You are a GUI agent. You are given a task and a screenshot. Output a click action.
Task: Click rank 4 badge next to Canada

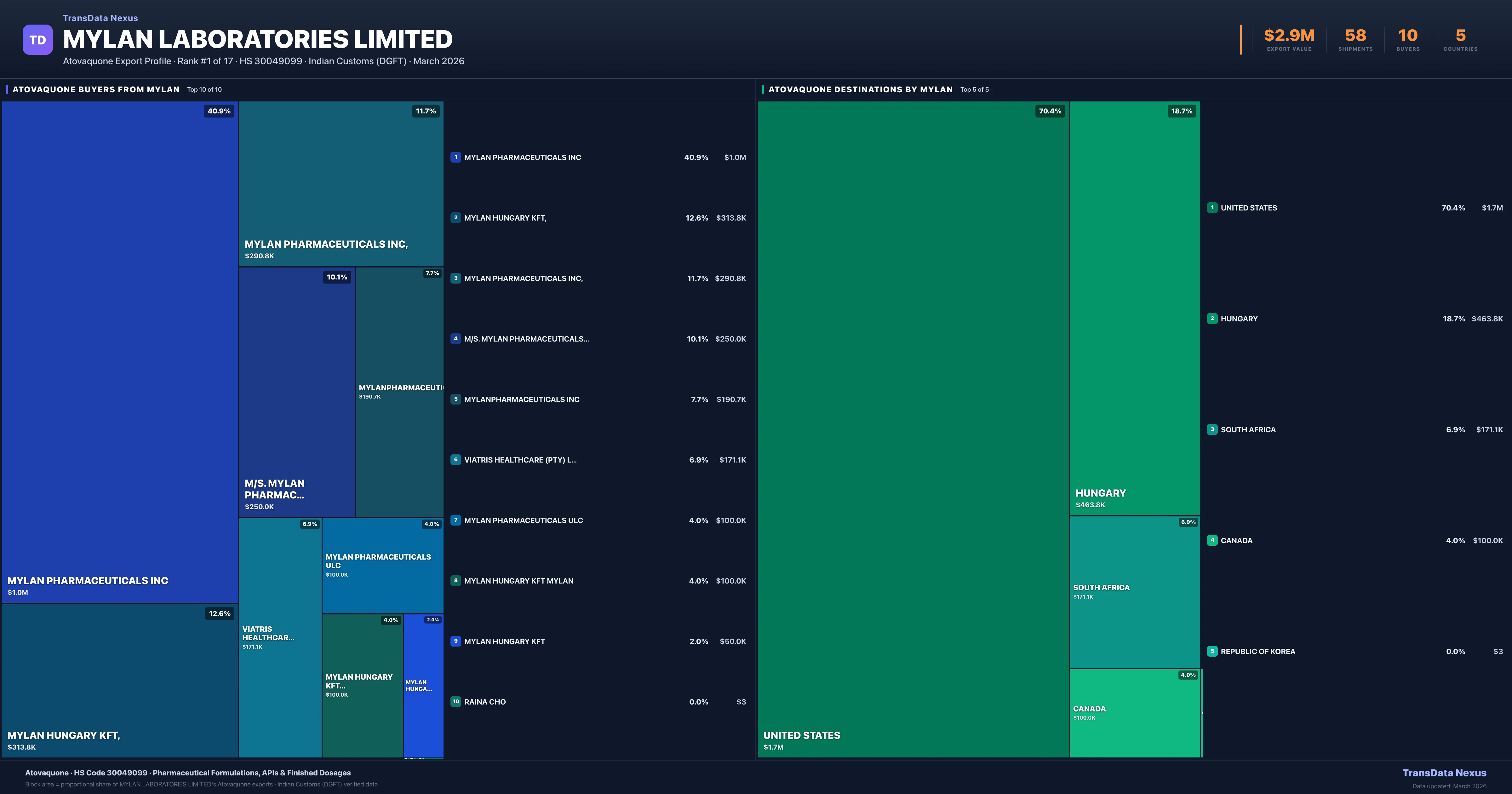(x=1212, y=540)
